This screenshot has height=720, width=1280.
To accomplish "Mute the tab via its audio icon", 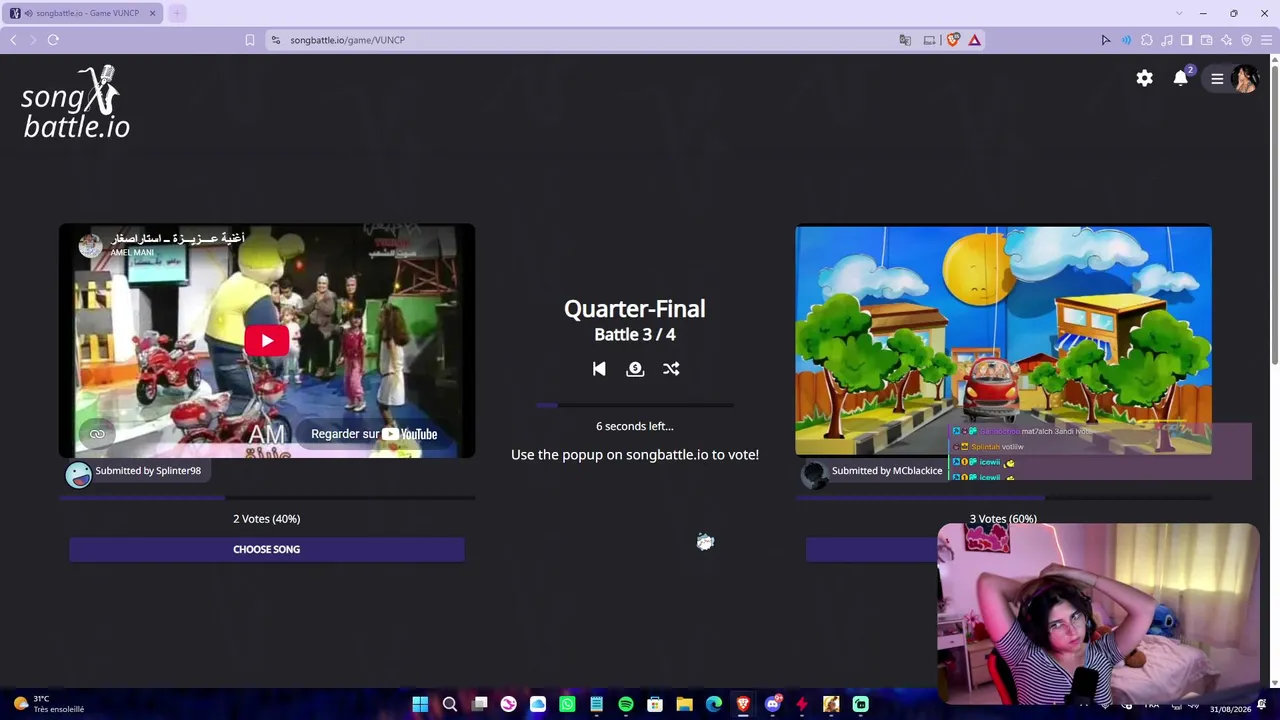I will [x=28, y=13].
